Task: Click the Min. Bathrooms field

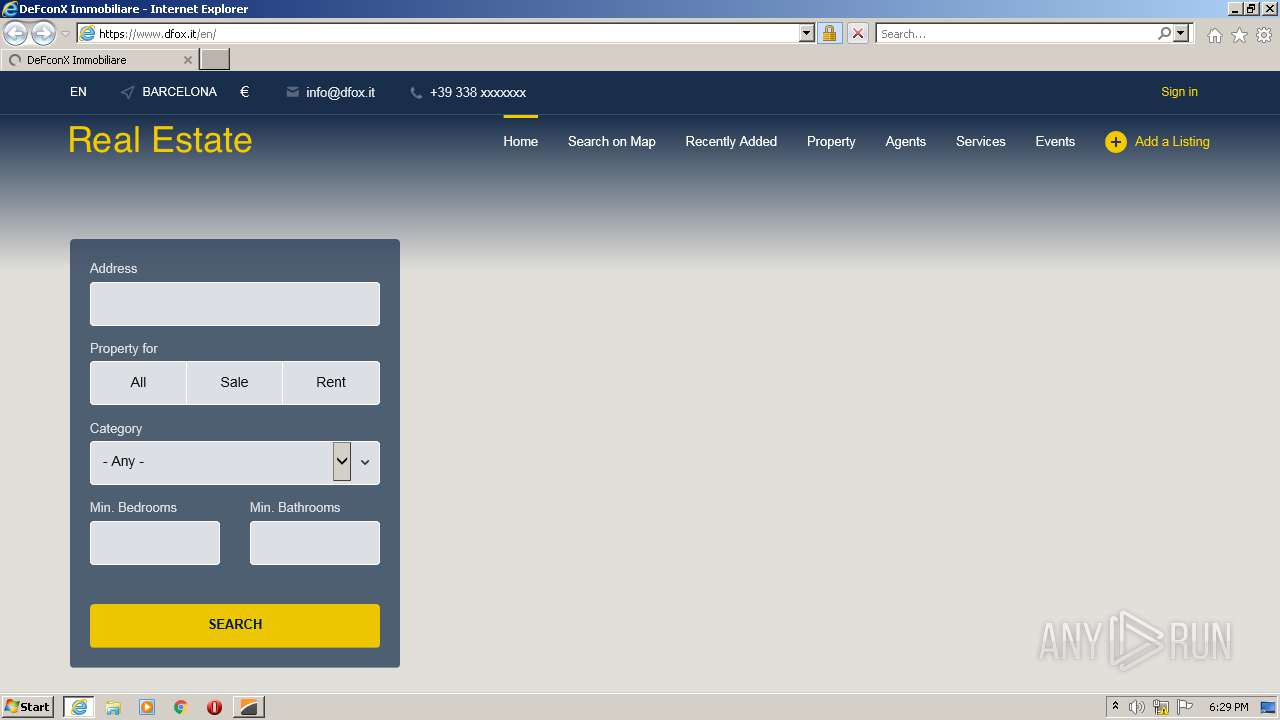Action: (315, 543)
